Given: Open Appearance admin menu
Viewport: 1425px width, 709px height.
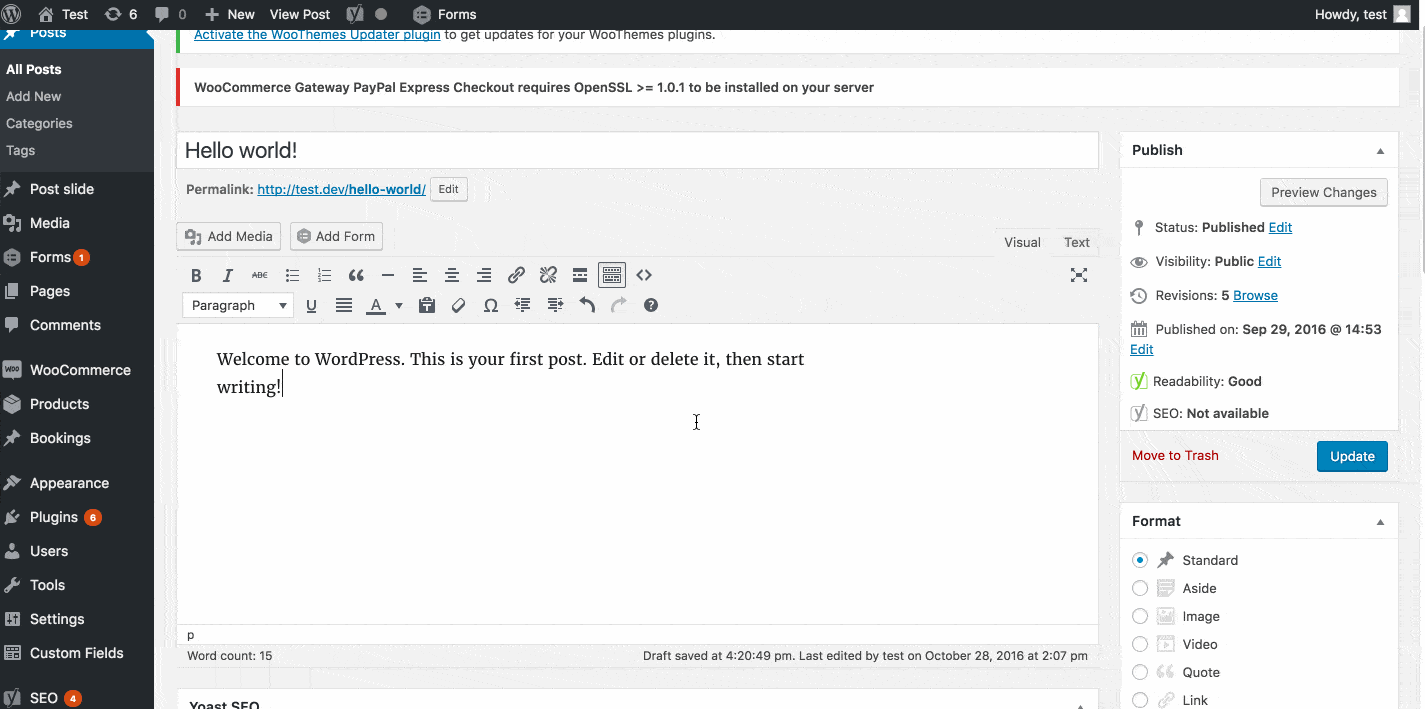Looking at the screenshot, I should click(x=77, y=483).
